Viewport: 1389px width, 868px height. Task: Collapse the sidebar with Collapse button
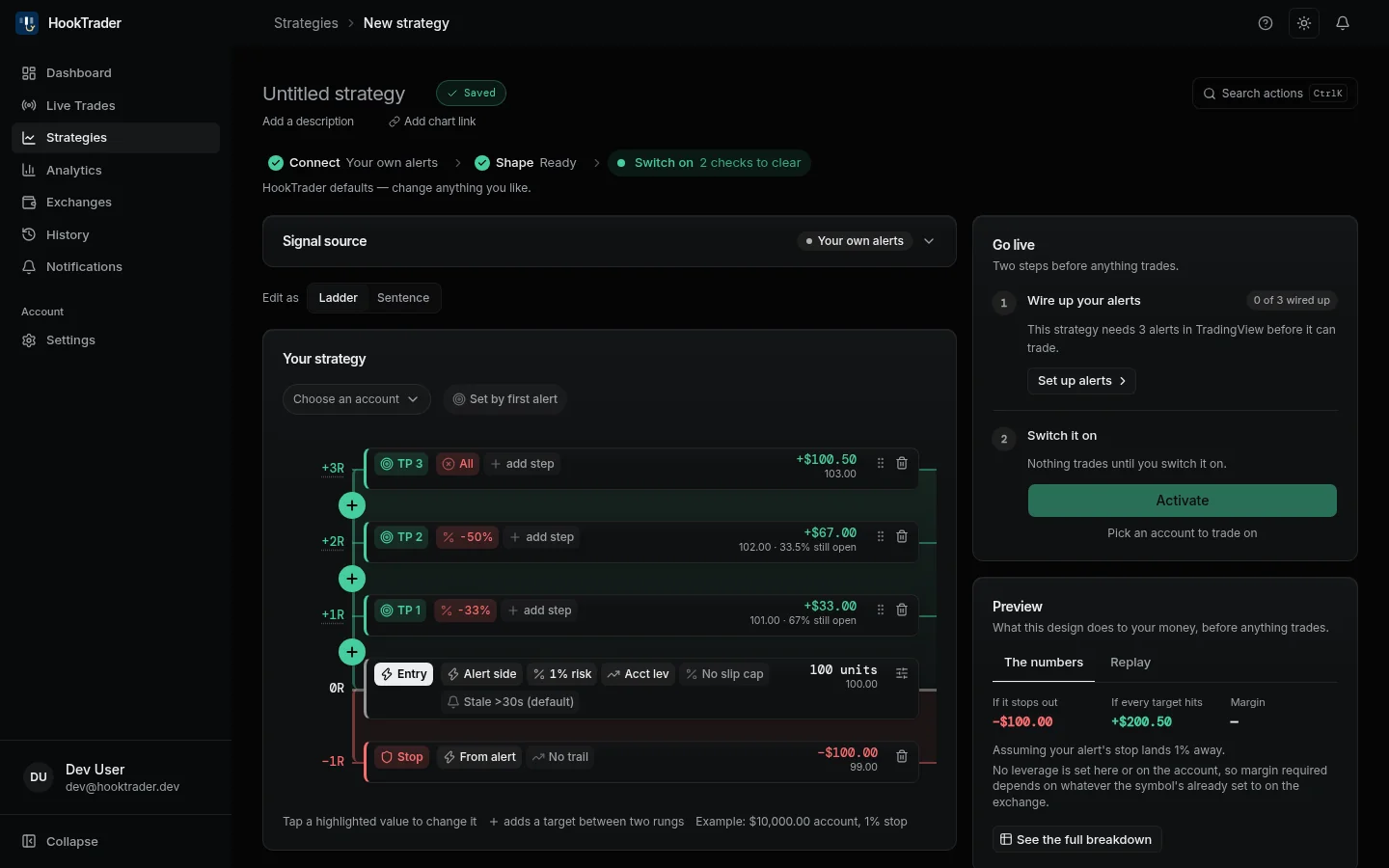(116, 842)
